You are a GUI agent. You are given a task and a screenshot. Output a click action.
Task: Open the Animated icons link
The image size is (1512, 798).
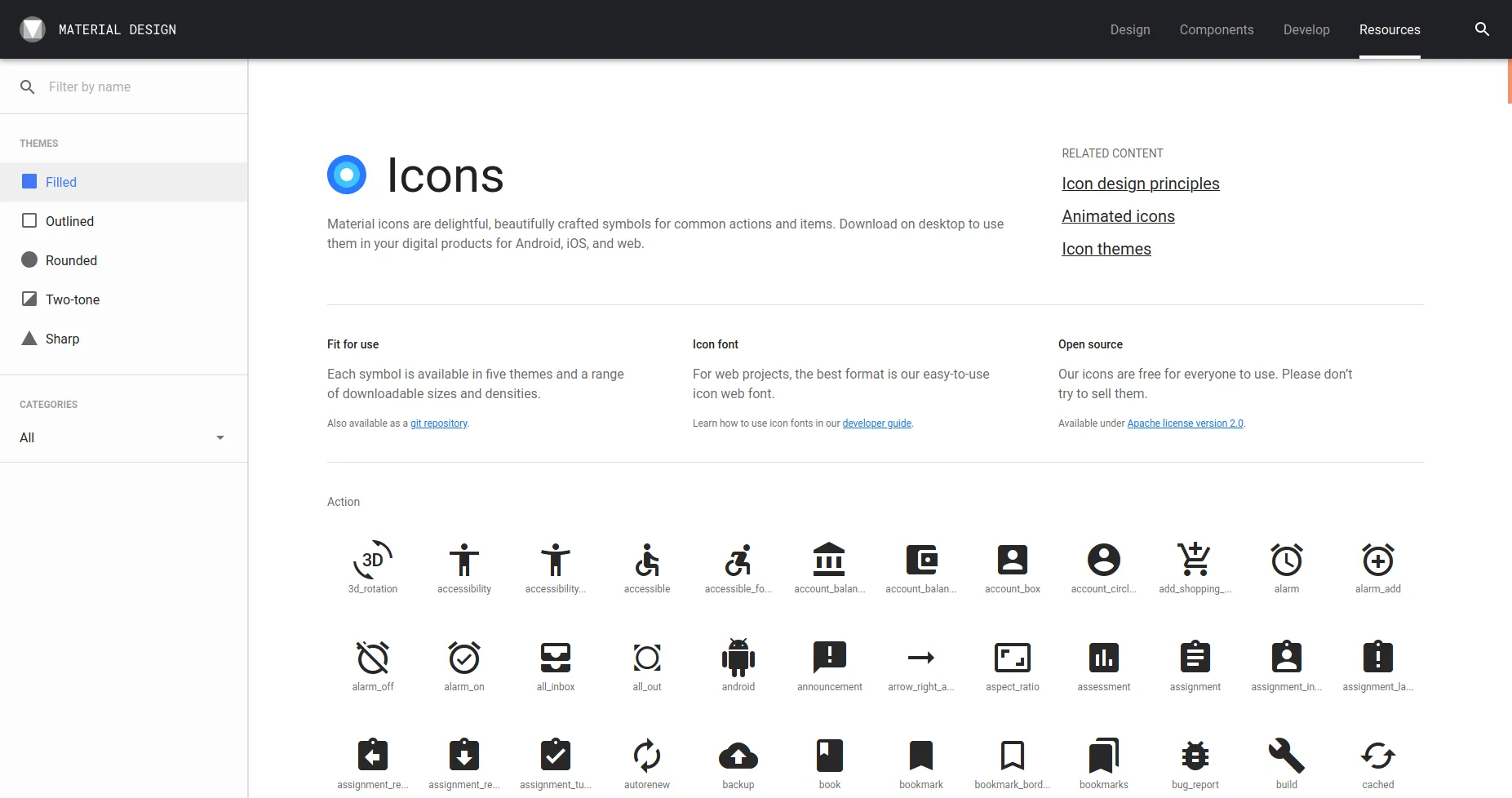1118,216
